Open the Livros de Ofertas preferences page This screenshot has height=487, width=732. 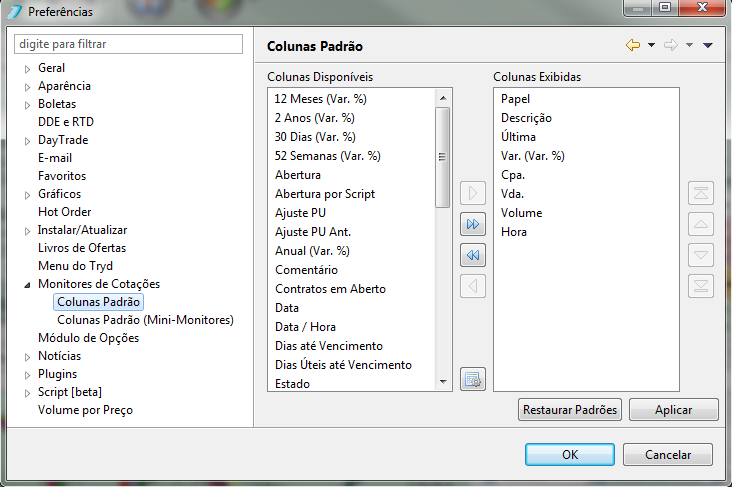(82, 248)
